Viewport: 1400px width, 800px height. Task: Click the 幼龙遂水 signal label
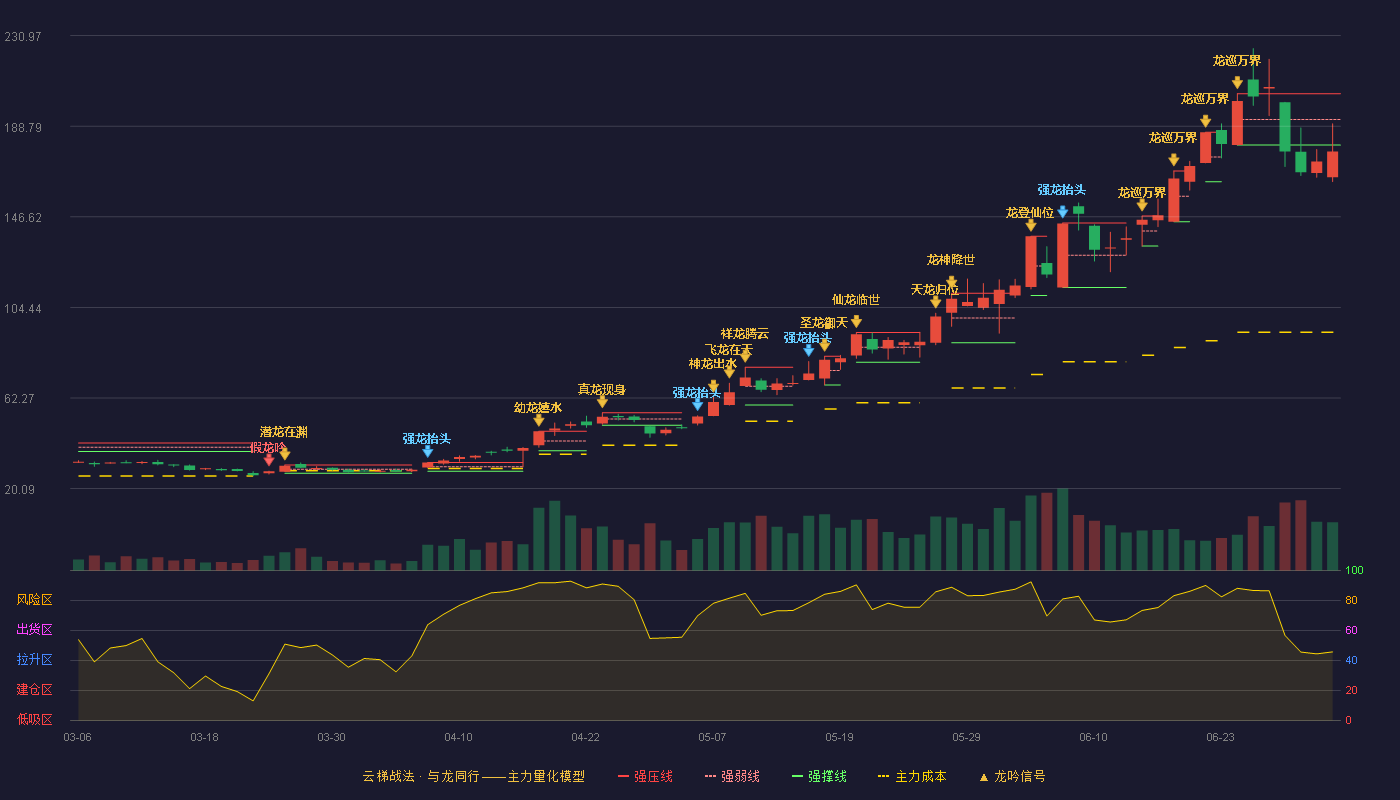[538, 408]
